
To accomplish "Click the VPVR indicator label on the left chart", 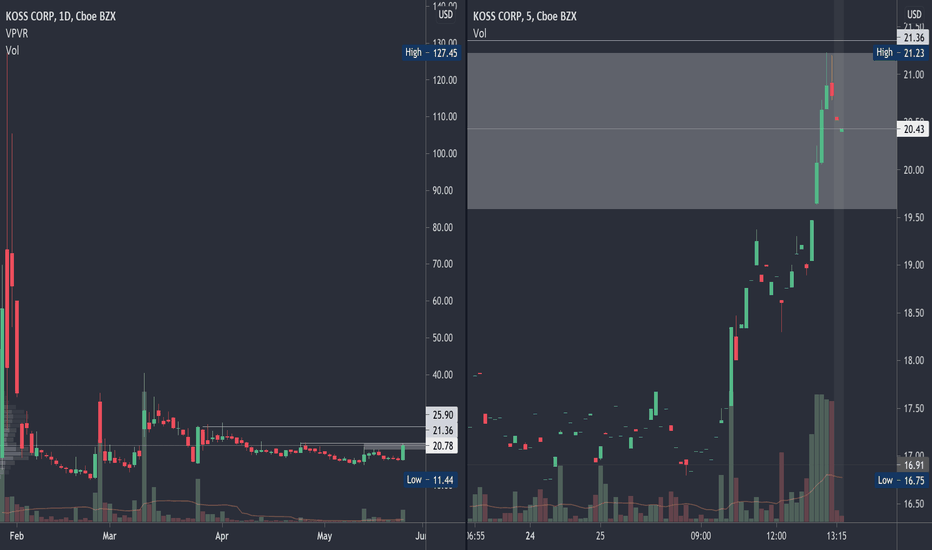I will pos(17,33).
